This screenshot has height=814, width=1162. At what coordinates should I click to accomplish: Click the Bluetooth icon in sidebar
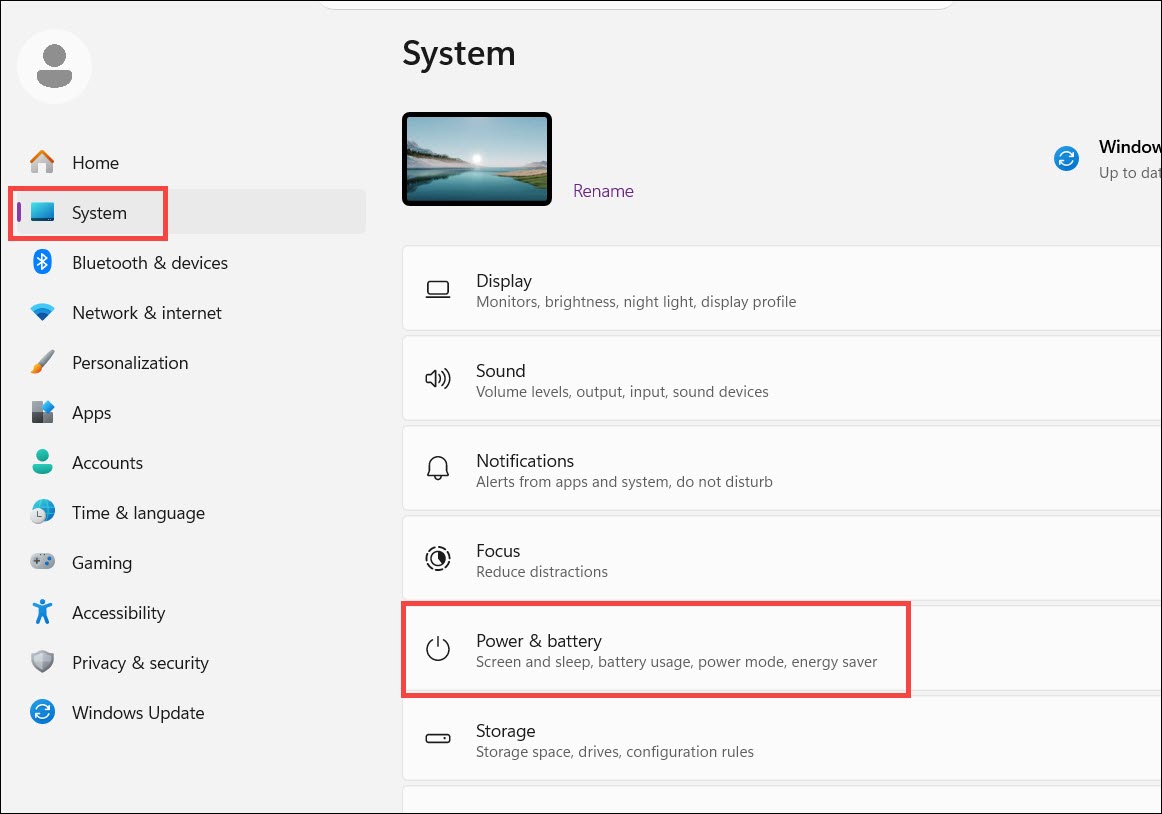point(42,262)
